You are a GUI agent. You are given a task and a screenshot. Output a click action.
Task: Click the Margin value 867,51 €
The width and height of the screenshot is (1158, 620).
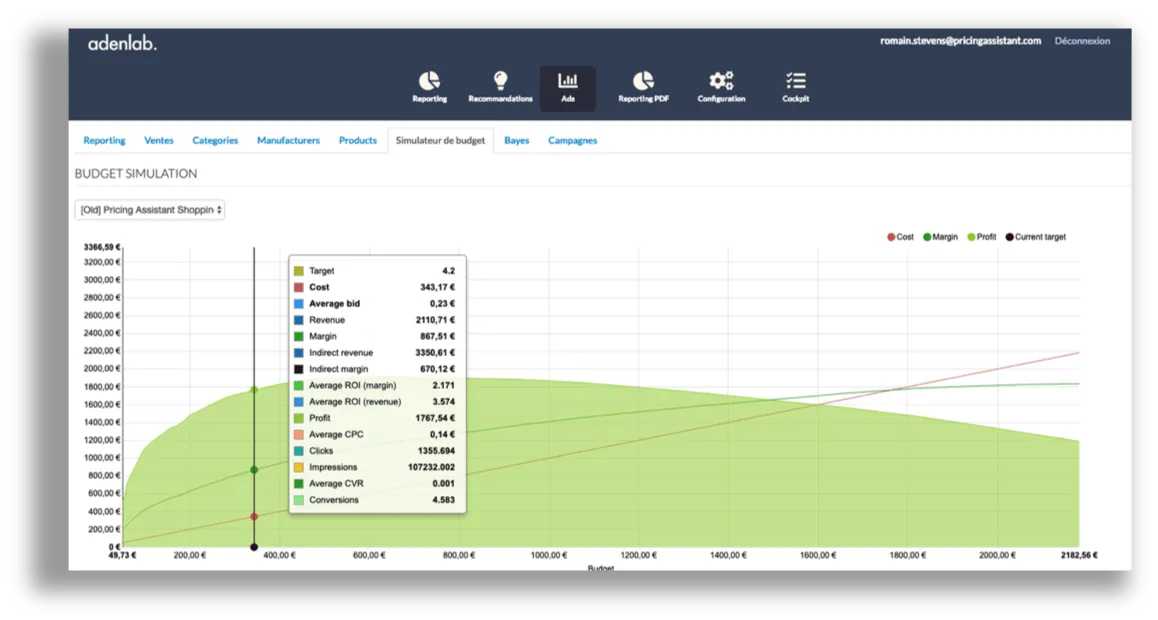(x=438, y=337)
